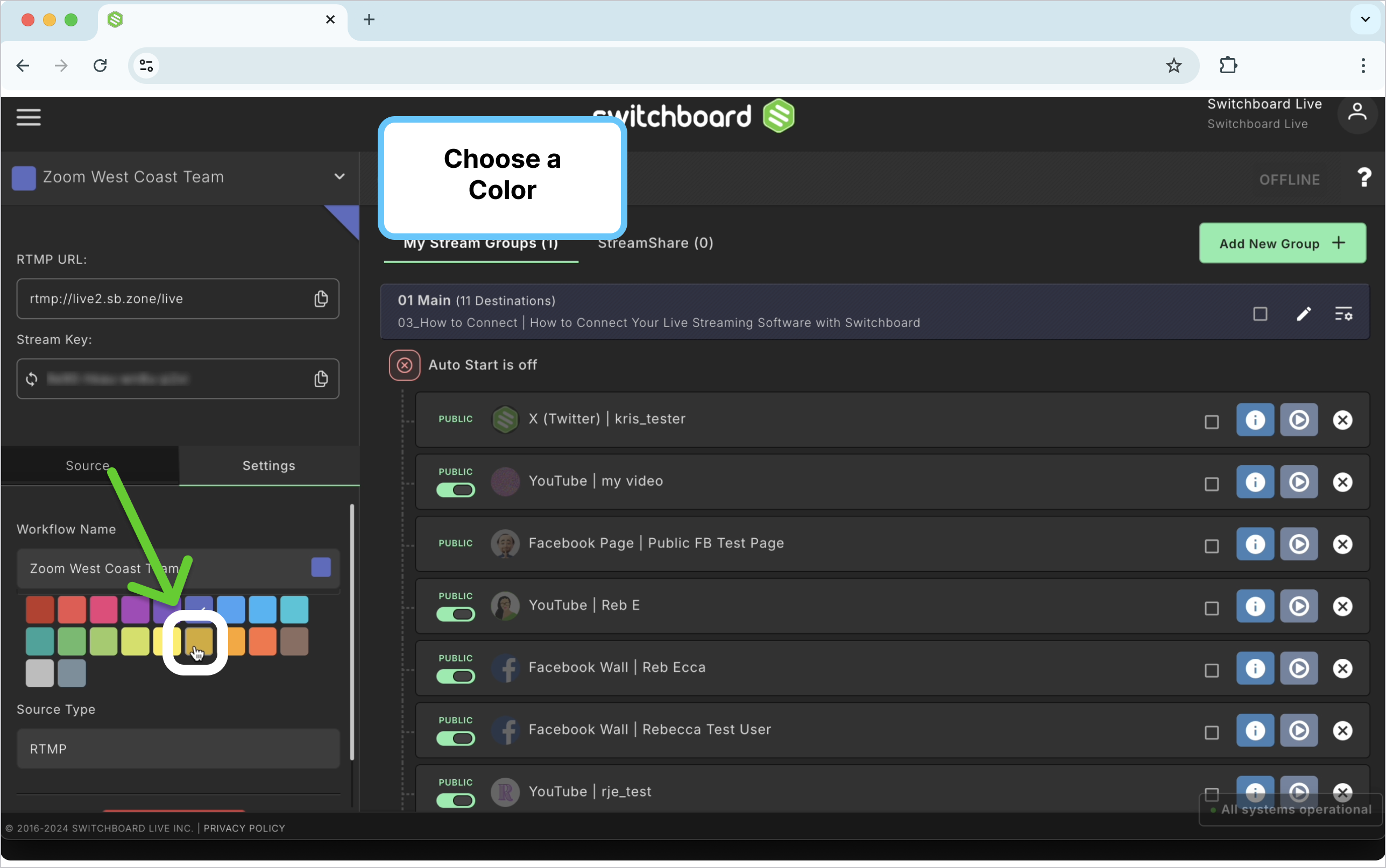The width and height of the screenshot is (1386, 868).
Task: Start streaming to Facebook Wall Reb Ecca
Action: coord(1299,668)
